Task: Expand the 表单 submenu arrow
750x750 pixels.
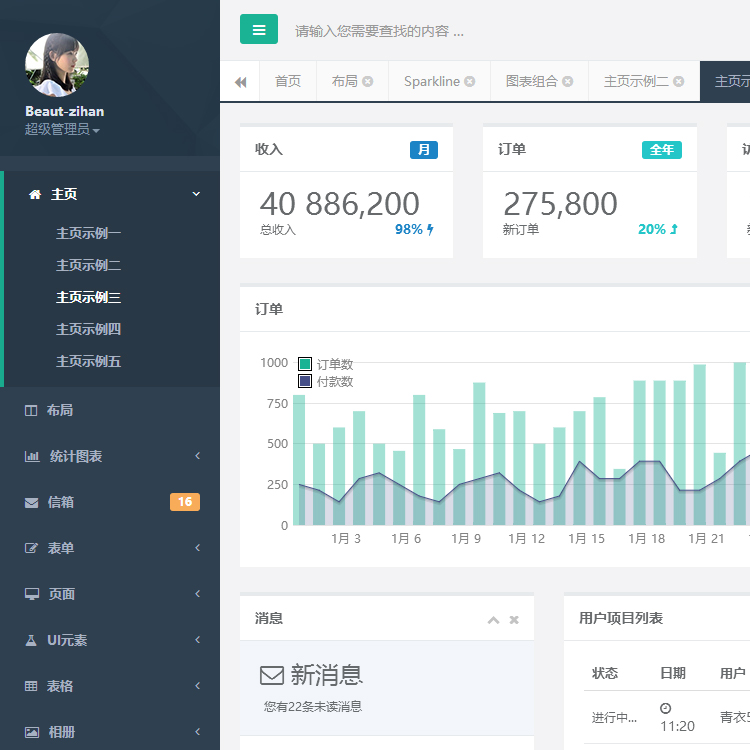Action: coord(198,548)
